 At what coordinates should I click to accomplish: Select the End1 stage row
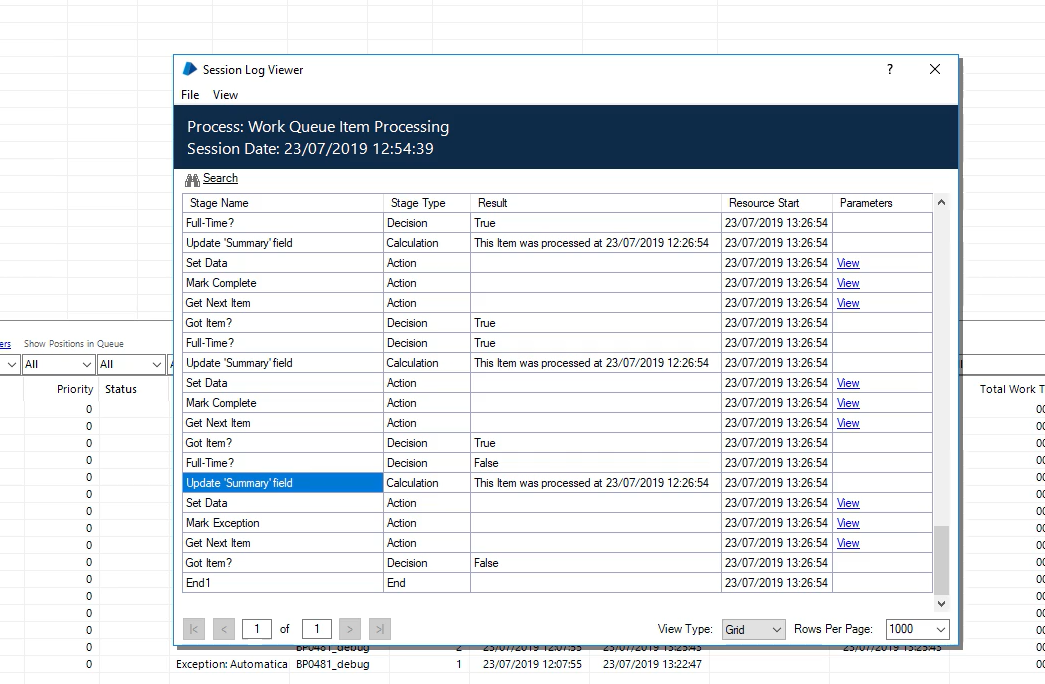tap(283, 583)
